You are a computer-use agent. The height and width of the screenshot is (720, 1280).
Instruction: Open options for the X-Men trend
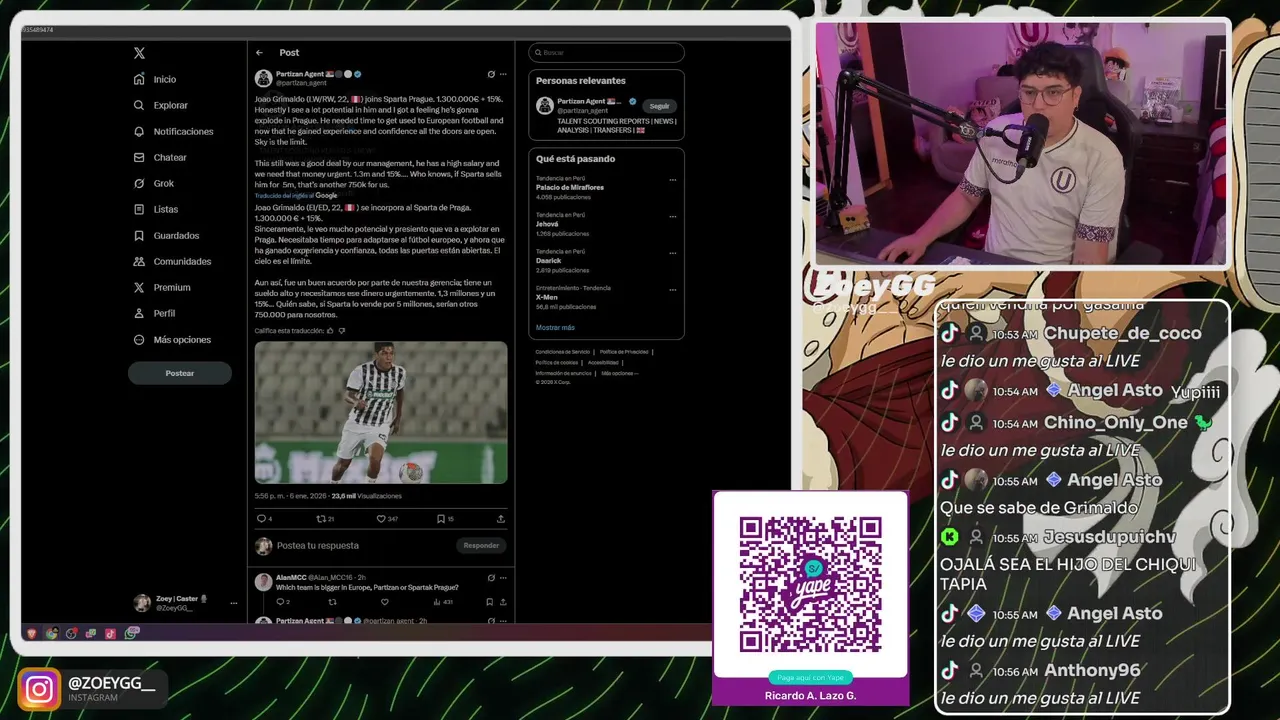pos(672,290)
